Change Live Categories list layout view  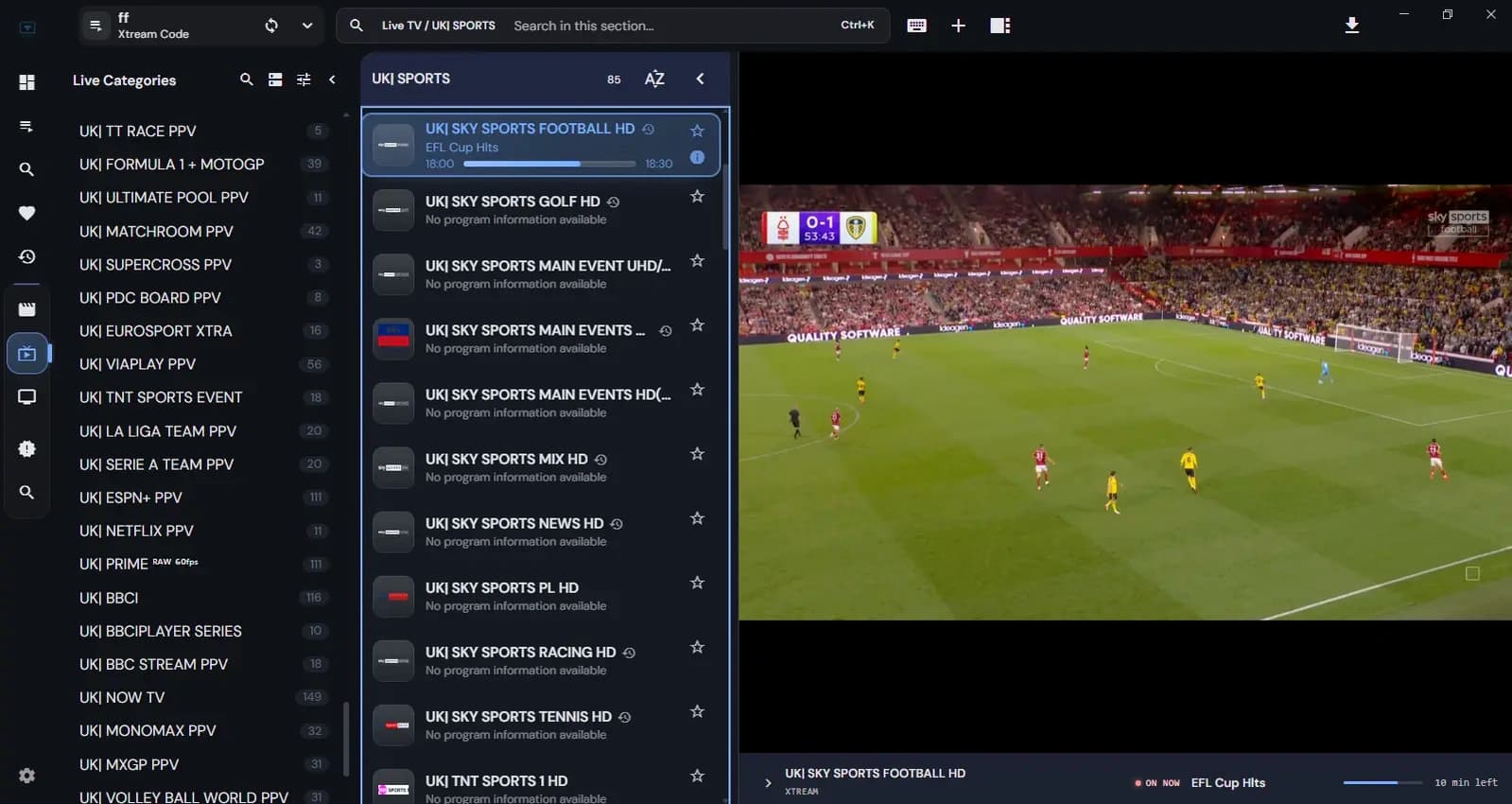point(275,79)
